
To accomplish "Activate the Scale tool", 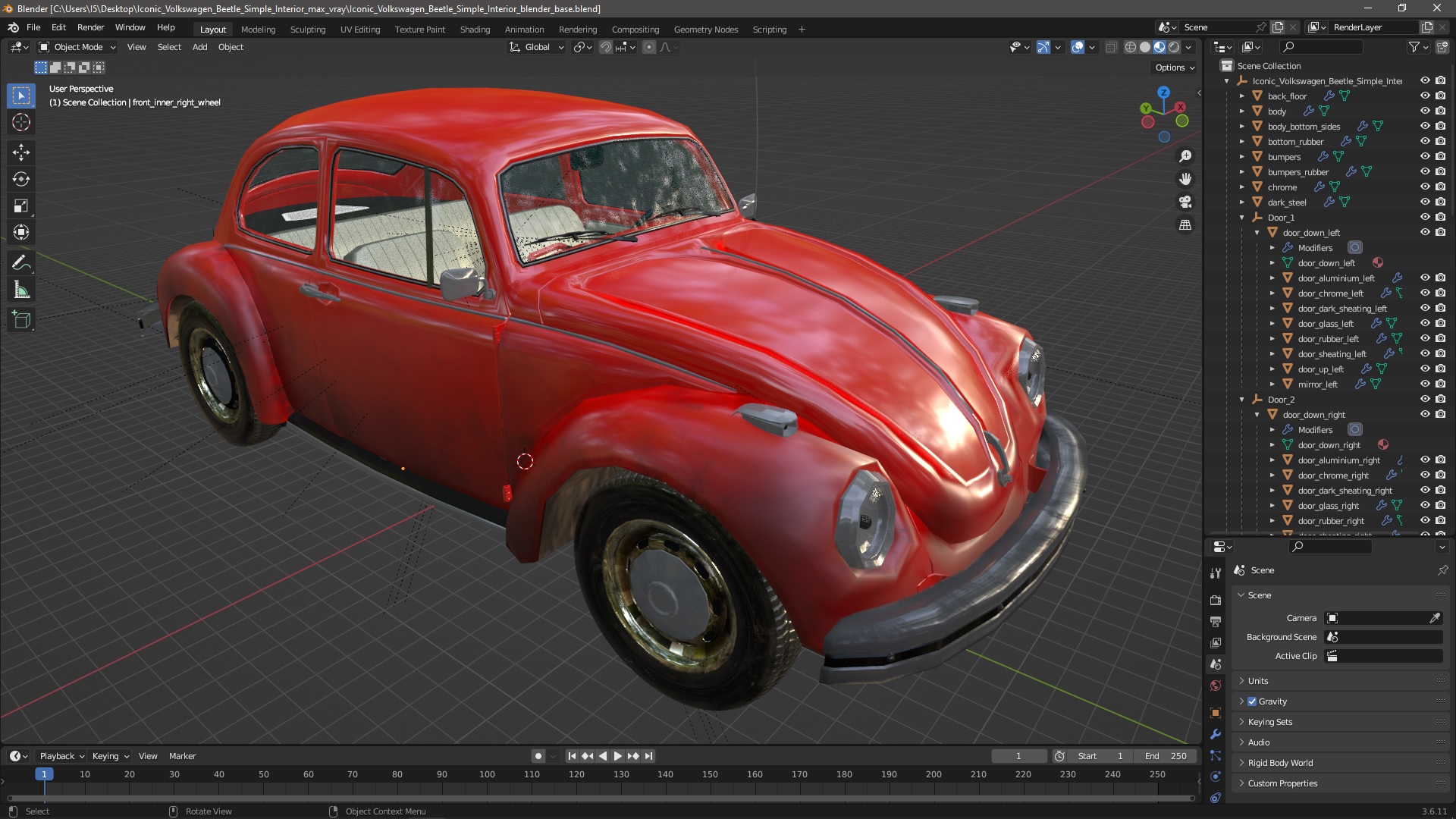I will (x=21, y=206).
